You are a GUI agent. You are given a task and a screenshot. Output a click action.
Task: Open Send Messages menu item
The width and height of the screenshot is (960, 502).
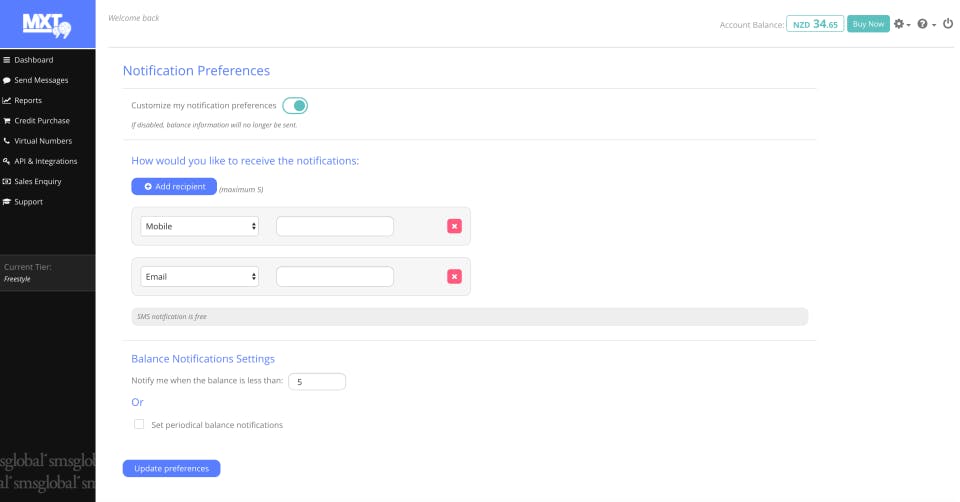(x=40, y=80)
